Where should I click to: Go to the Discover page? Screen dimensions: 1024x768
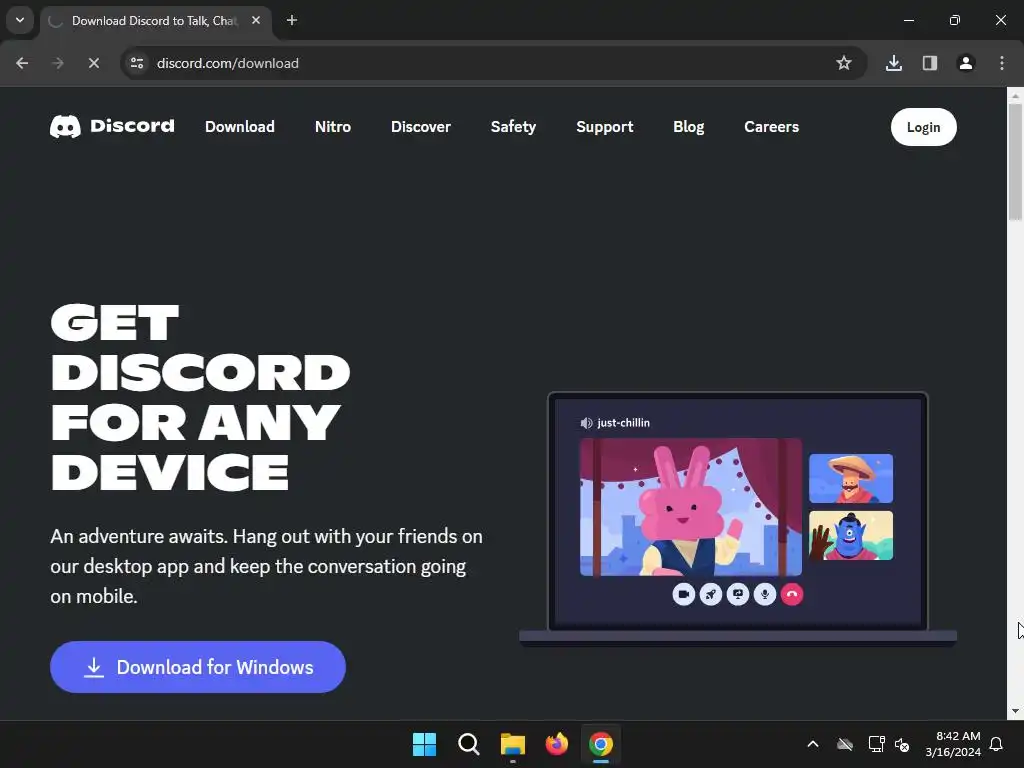click(x=421, y=127)
